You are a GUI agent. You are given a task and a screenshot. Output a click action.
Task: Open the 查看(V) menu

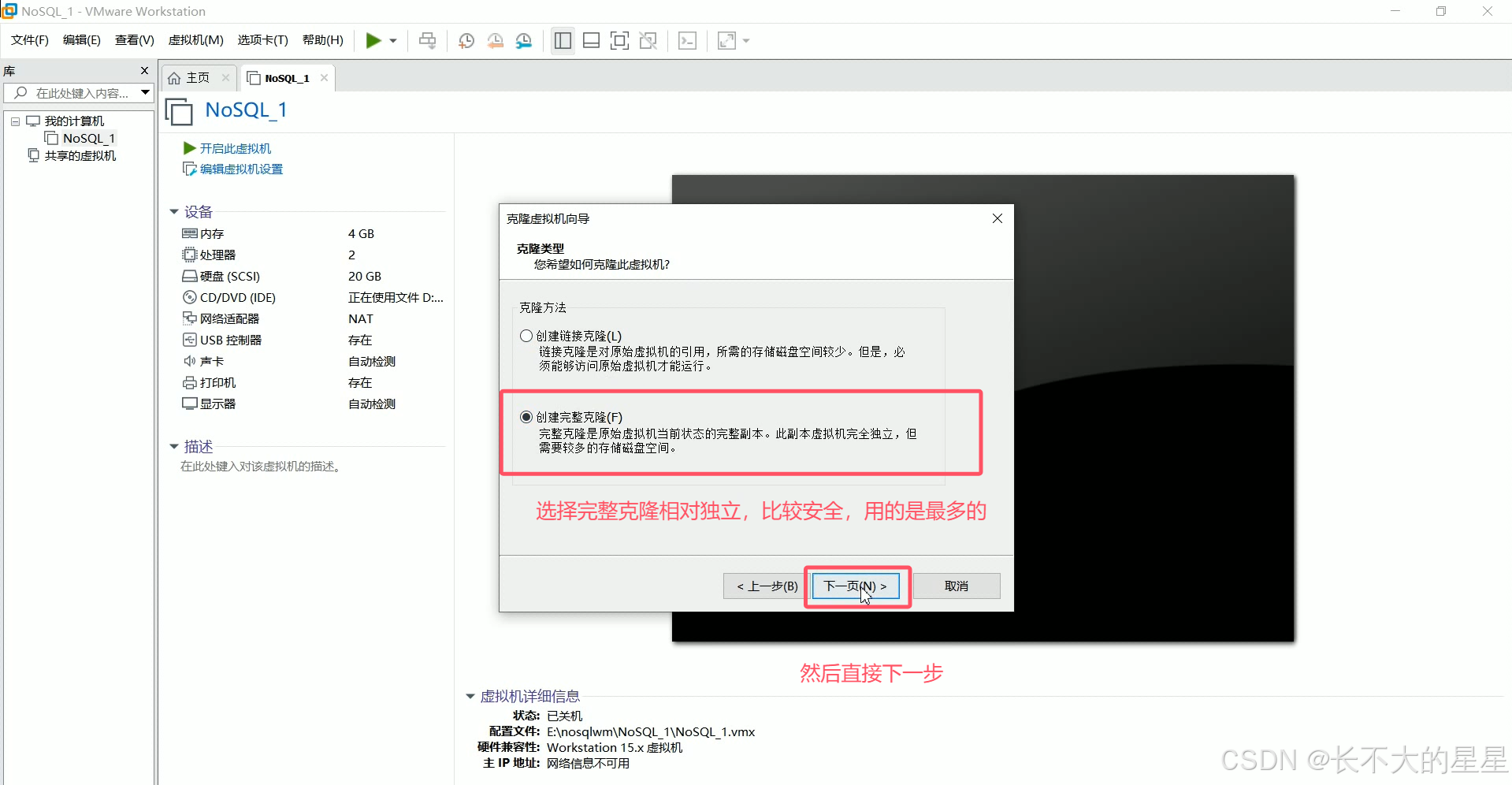135,40
